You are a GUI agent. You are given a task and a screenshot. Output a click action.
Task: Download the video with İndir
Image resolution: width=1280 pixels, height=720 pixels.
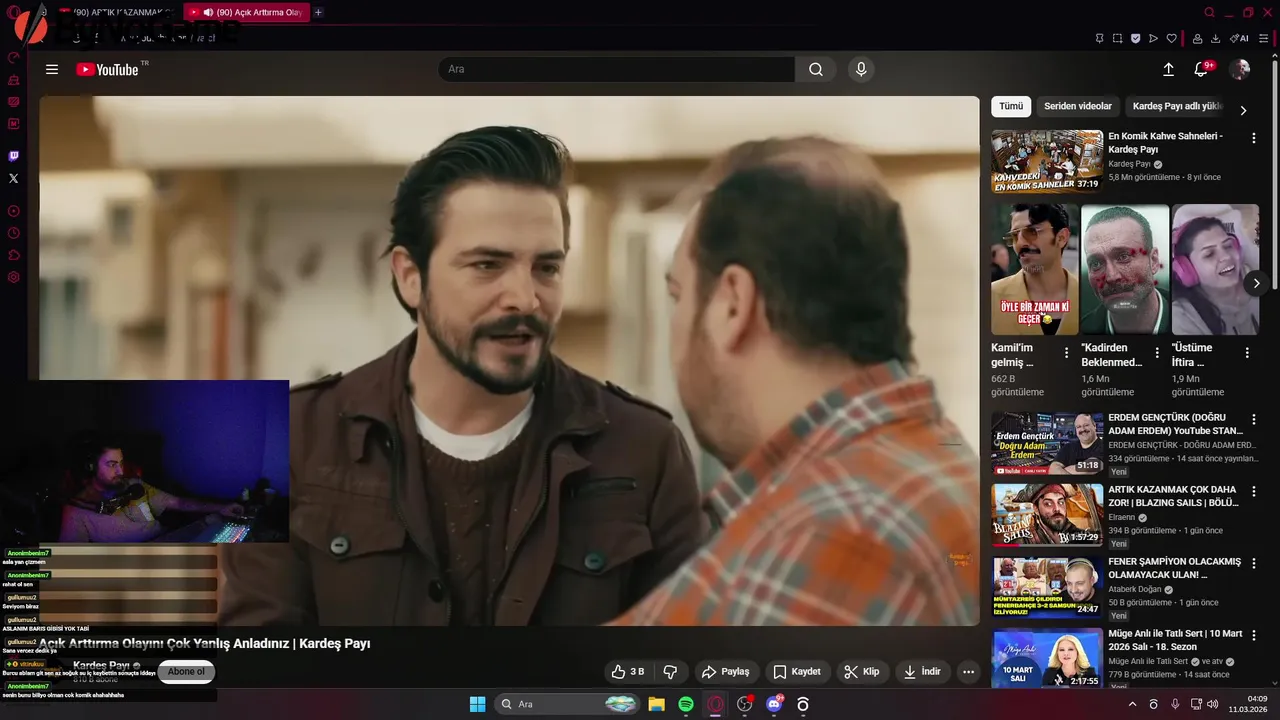tap(921, 672)
